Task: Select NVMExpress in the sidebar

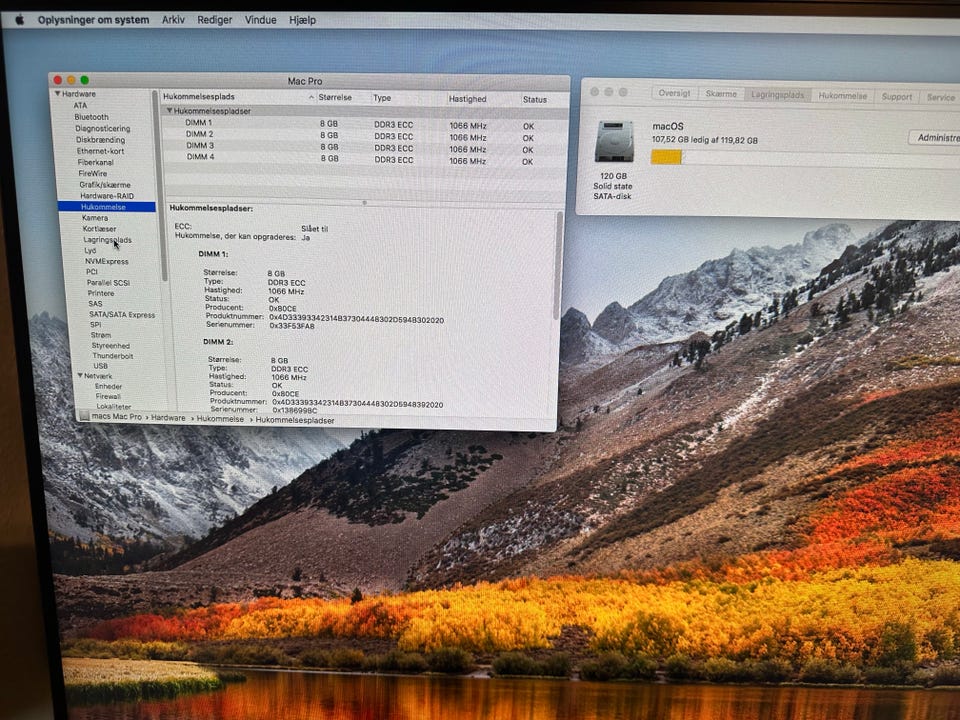Action: tap(107, 261)
